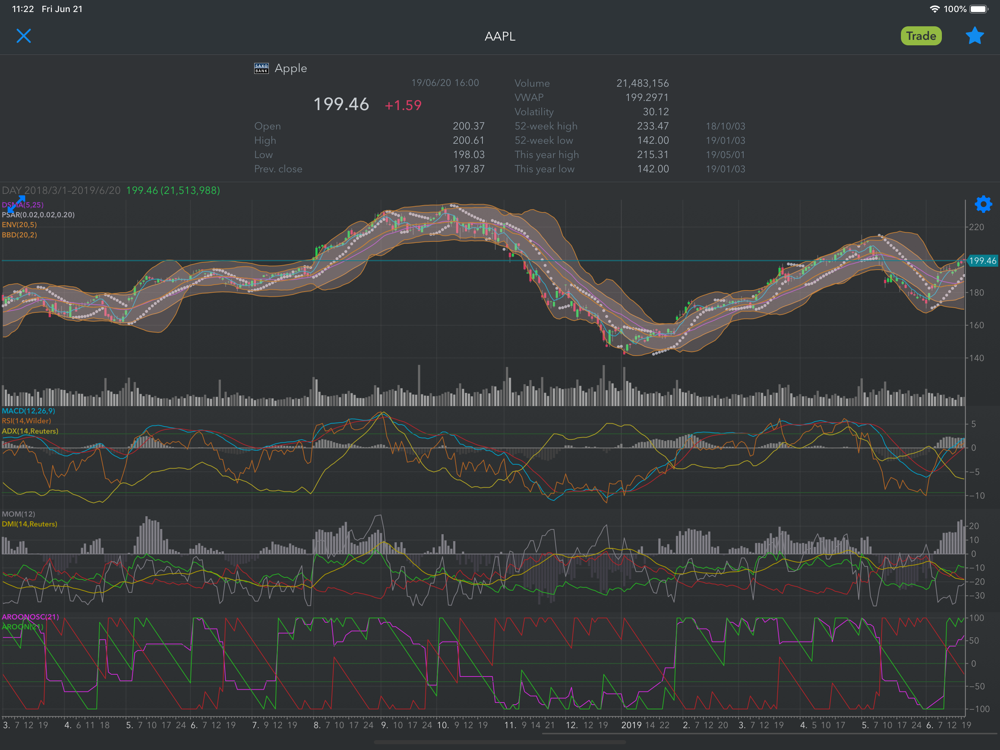Tap the Wi-Fi status icon
The height and width of the screenshot is (750, 1000).
(x=935, y=9)
